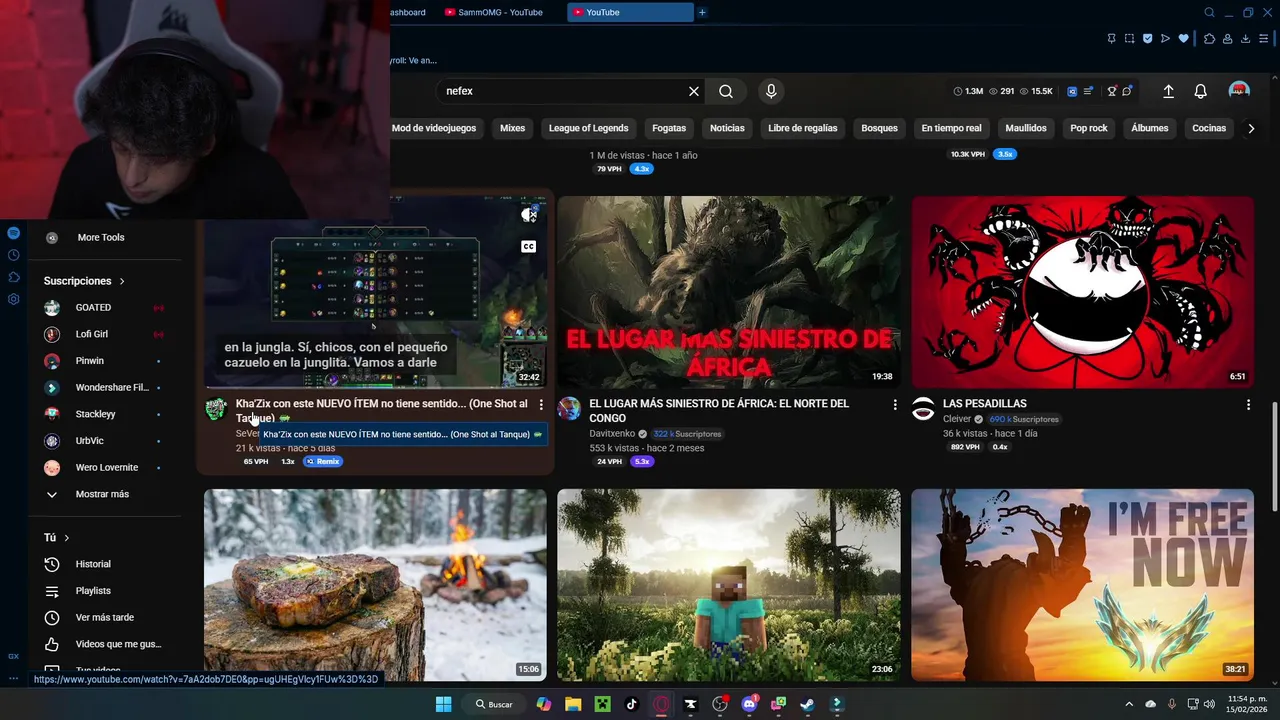Filter by League of Legends chip
Image resolution: width=1280 pixels, height=720 pixels.
[x=588, y=128]
